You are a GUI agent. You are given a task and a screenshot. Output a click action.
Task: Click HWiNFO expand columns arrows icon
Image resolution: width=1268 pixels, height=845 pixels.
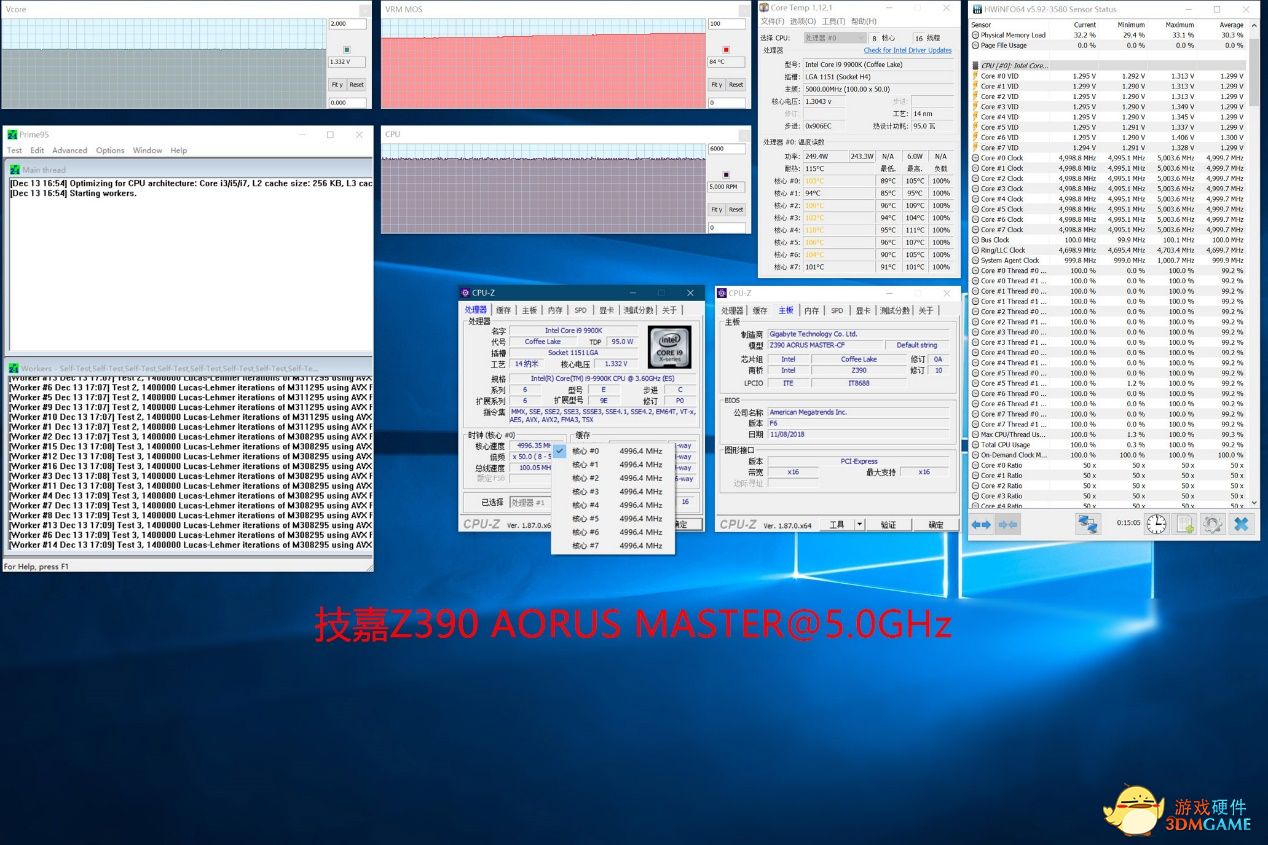pyautogui.click(x=981, y=524)
